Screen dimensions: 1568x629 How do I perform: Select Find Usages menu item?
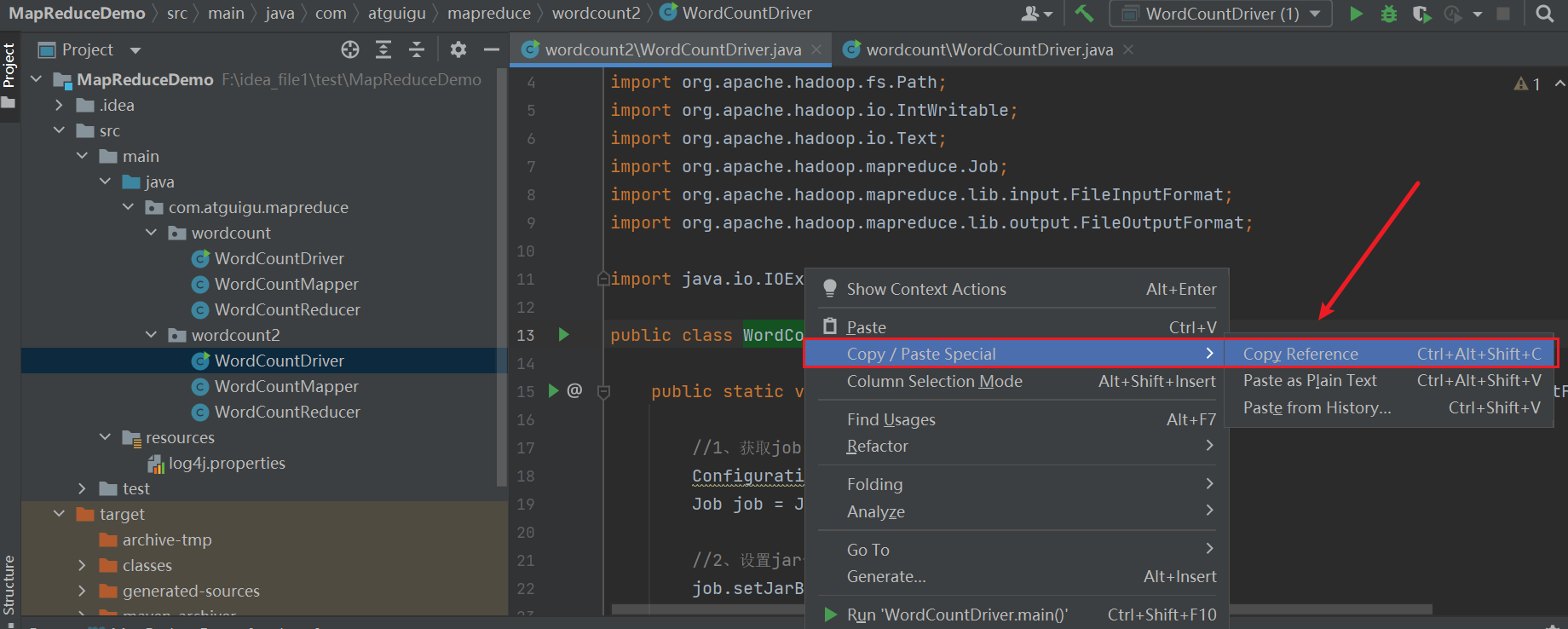[1017, 419]
